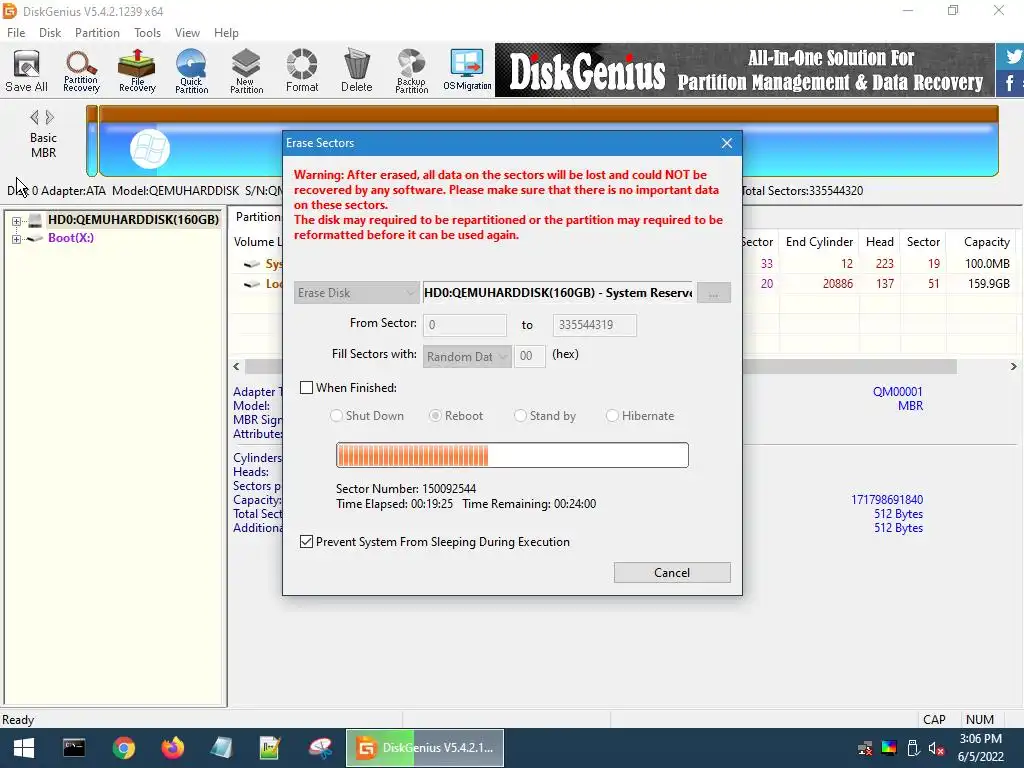Screen dimensions: 1024x768
Task: Click the network tray icon
Action: 865,748
